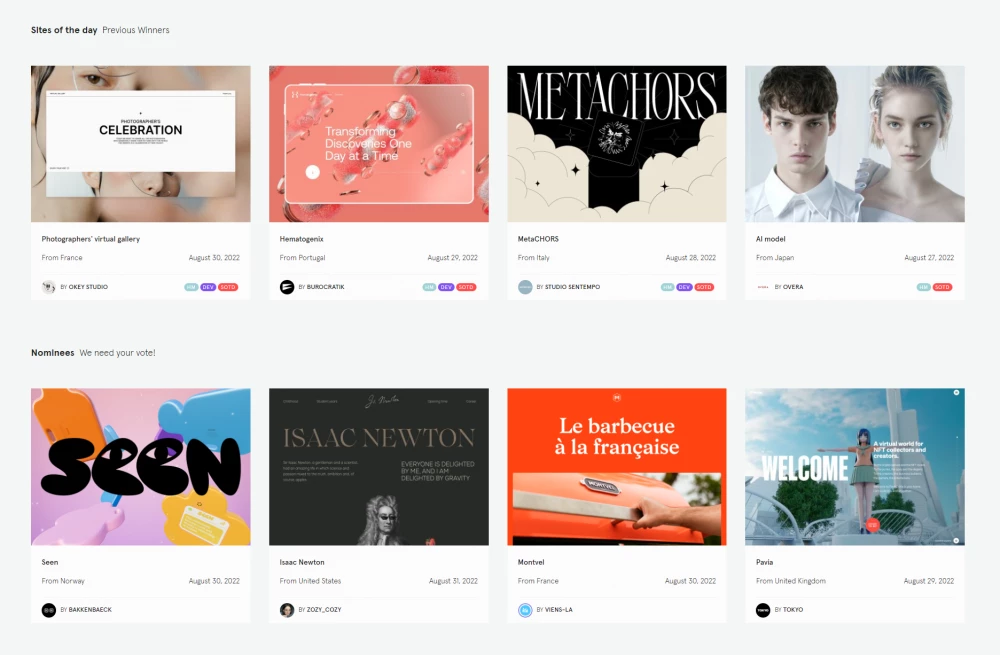Screen dimensions: 1000x655
Task: Click the SOTD badge on Hematogenix card
Action: (x=466, y=287)
